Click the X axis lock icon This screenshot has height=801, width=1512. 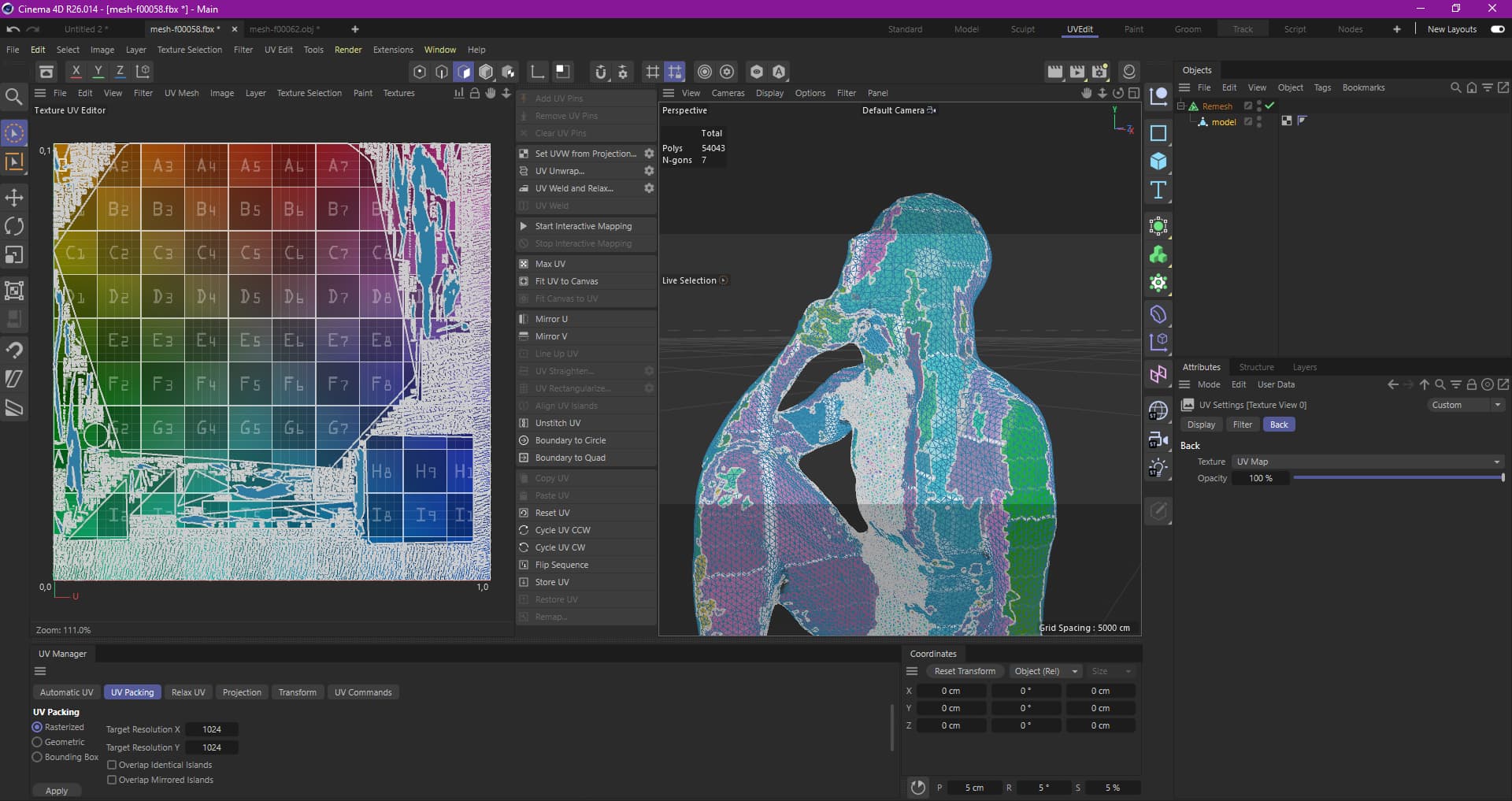coord(76,72)
